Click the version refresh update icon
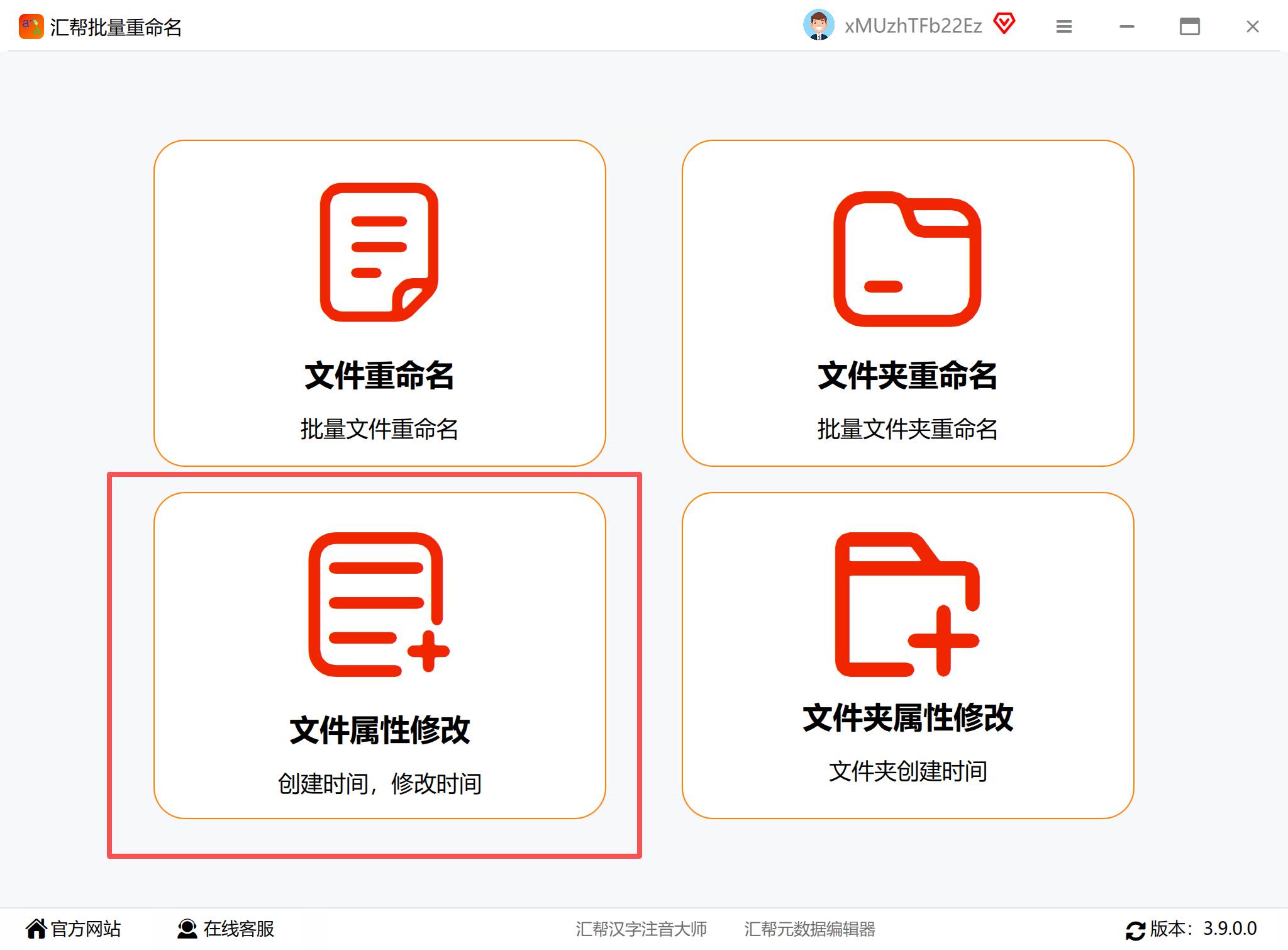This screenshot has width=1288, height=950. tap(1135, 930)
